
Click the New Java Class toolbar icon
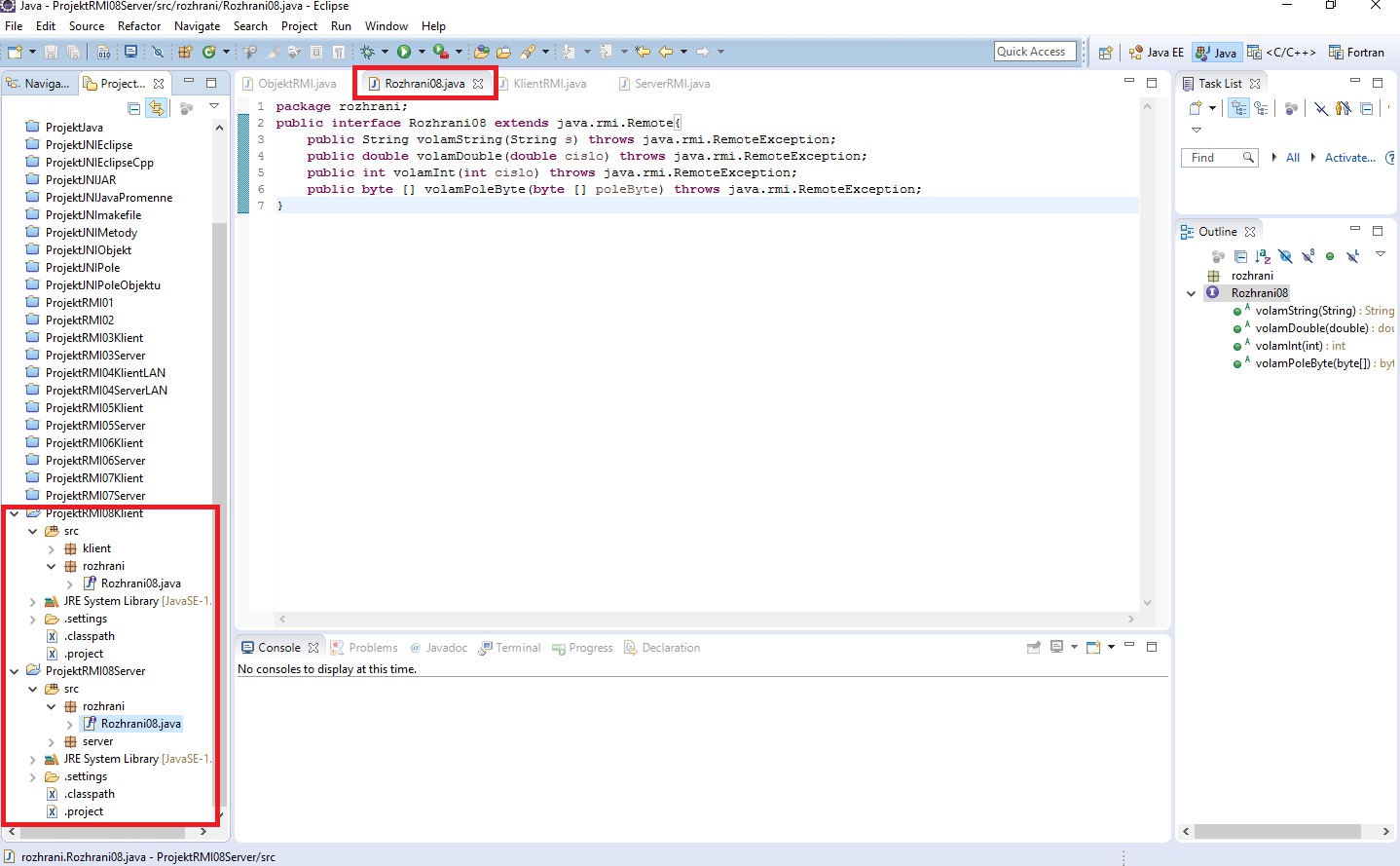click(x=209, y=52)
